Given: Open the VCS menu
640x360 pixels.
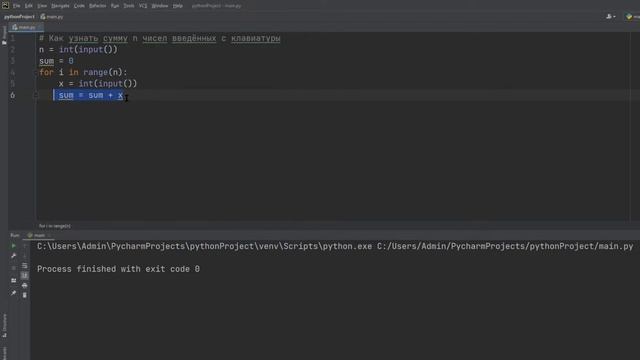Looking at the screenshot, I should point(143,6).
